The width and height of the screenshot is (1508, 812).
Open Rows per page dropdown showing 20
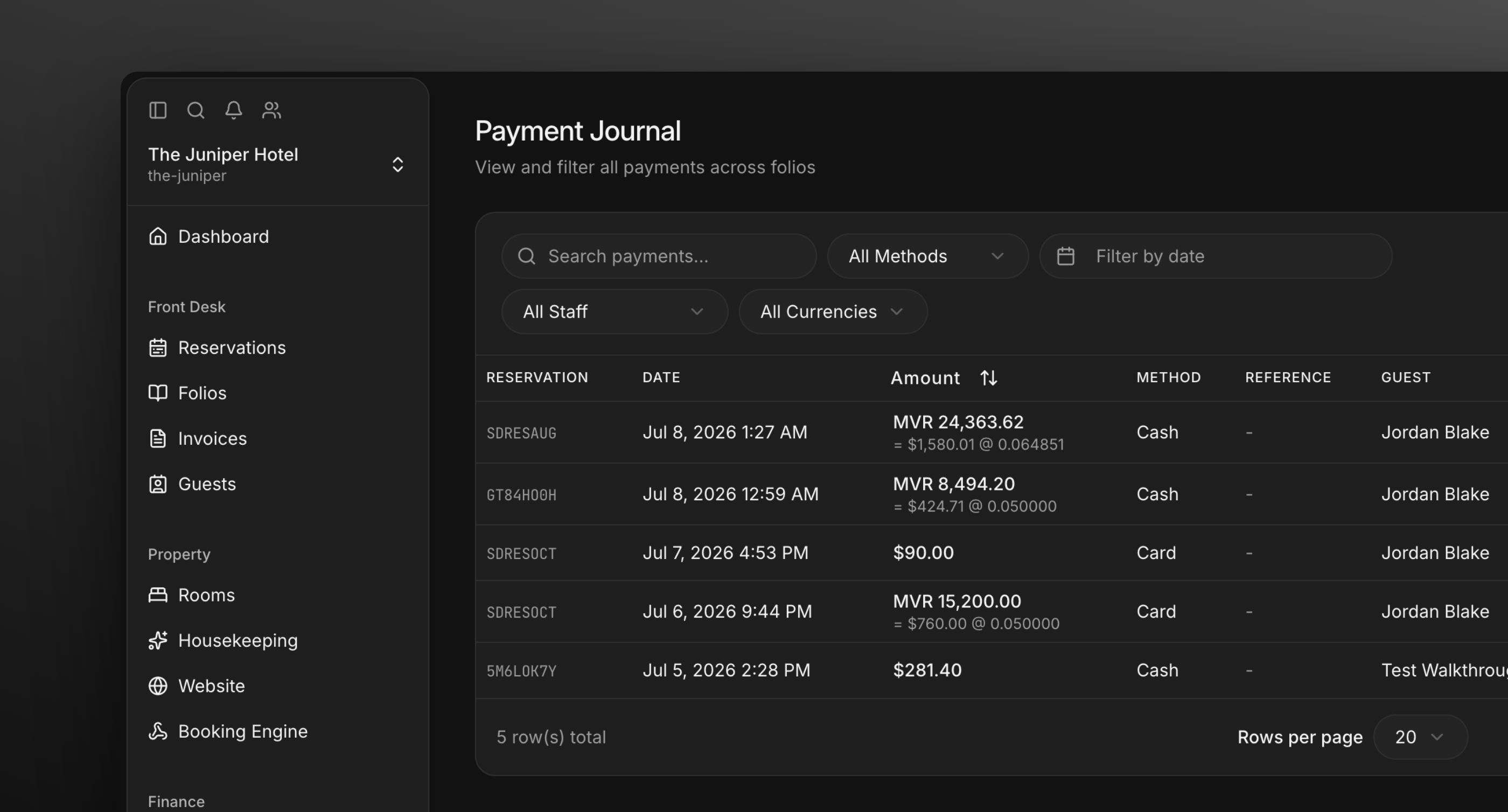click(1420, 737)
